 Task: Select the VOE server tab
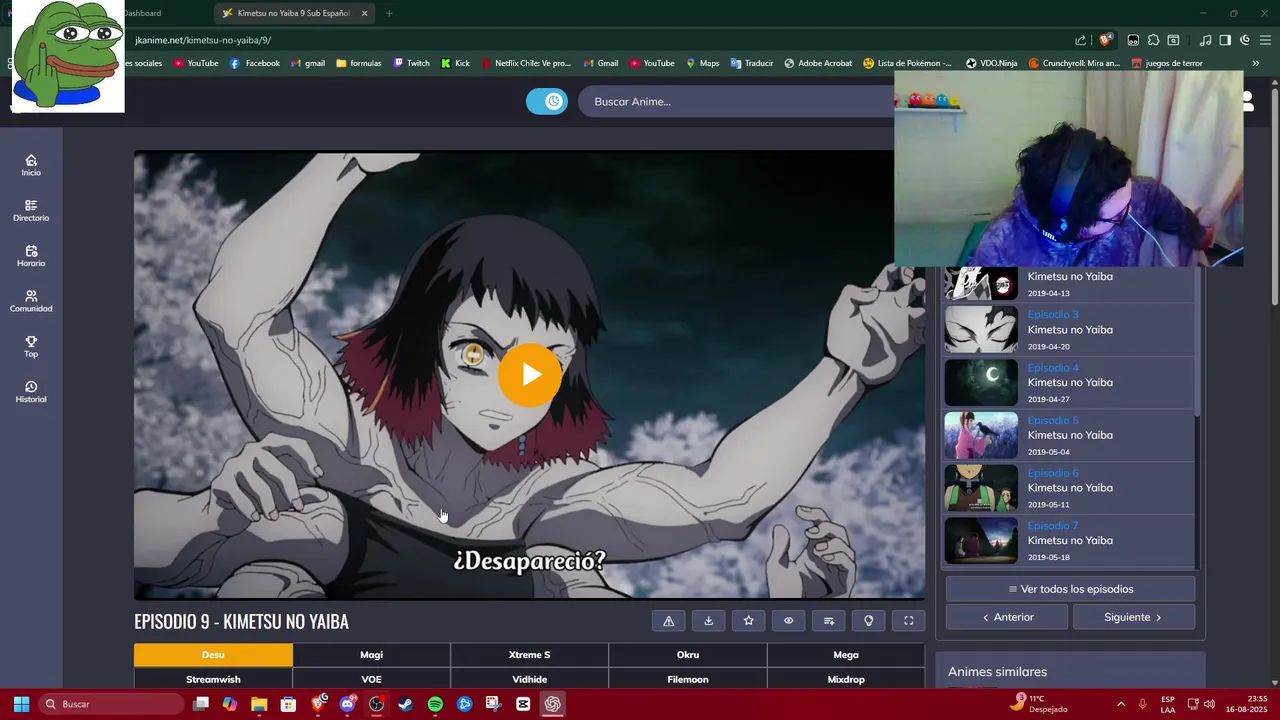pyautogui.click(x=371, y=679)
